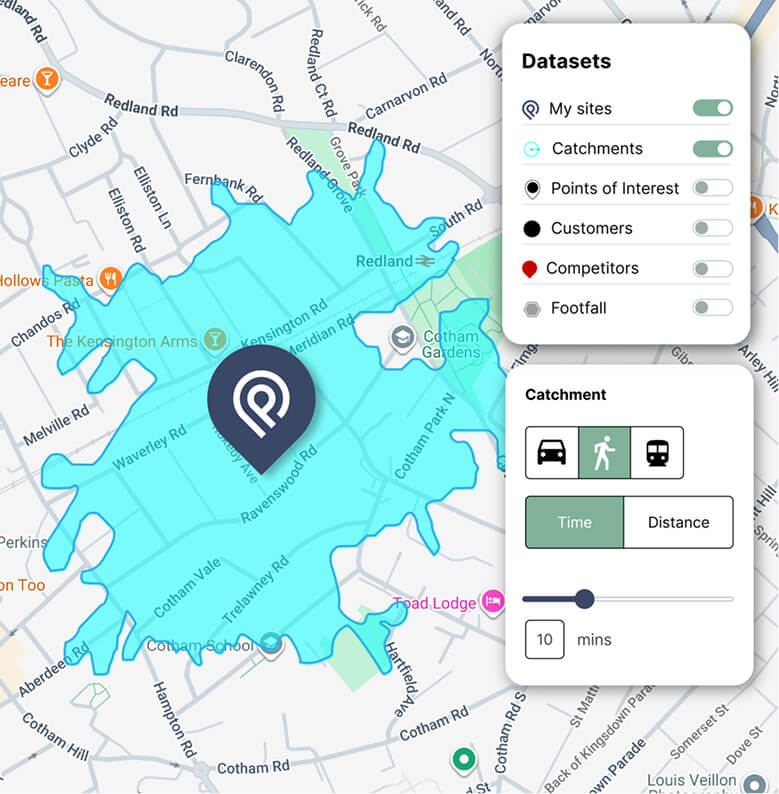Open Cotham School marker icon

[x=271, y=644]
